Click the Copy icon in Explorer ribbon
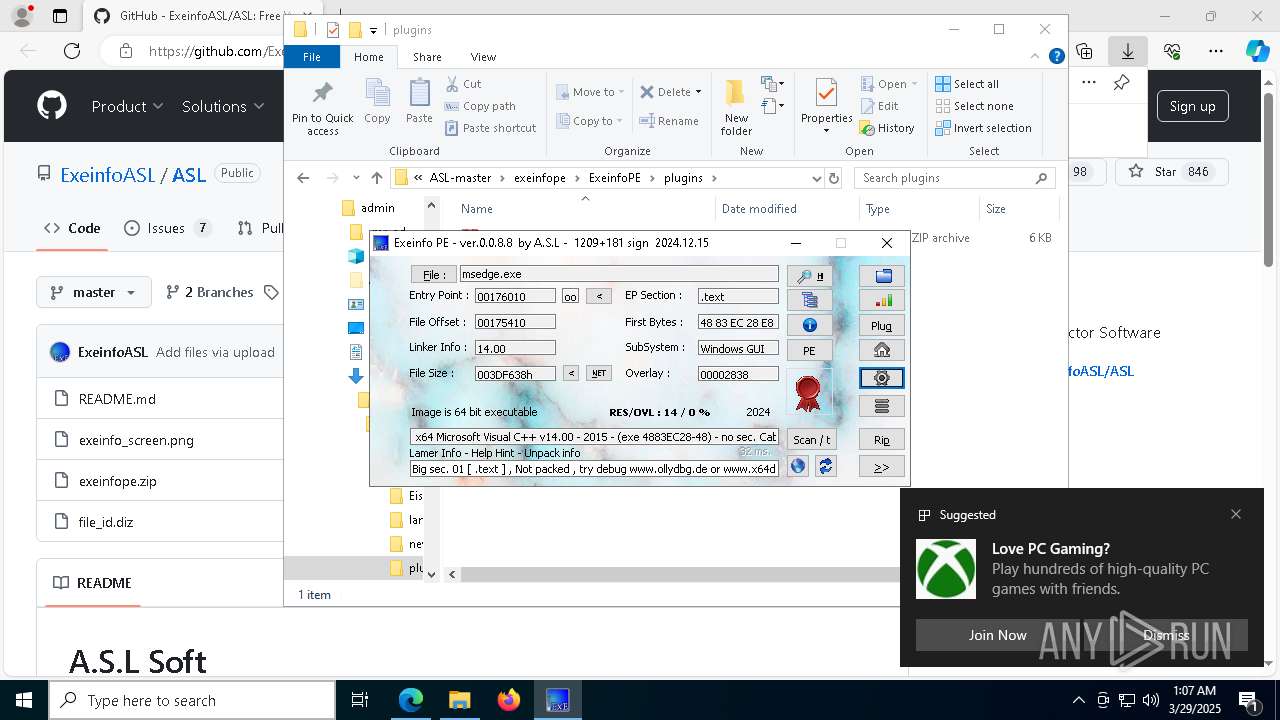The image size is (1280, 720). click(377, 101)
